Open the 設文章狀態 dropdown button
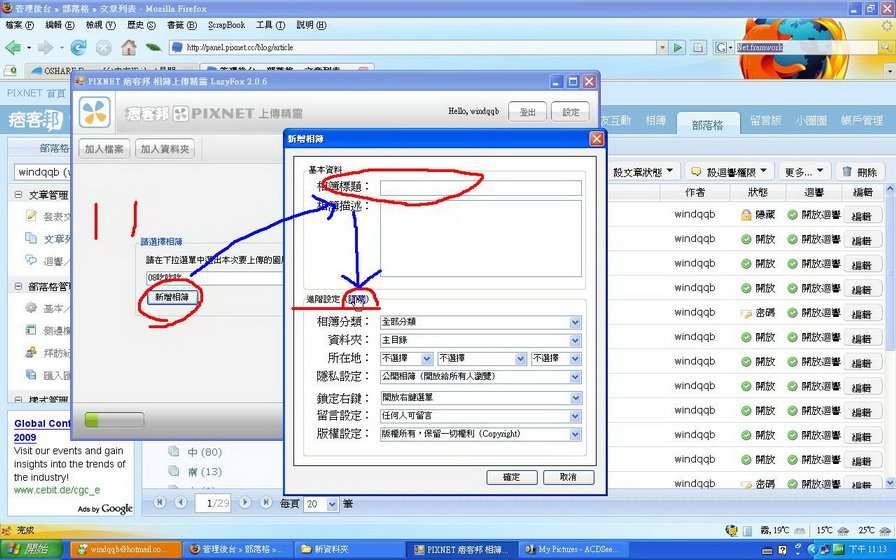 [642, 171]
